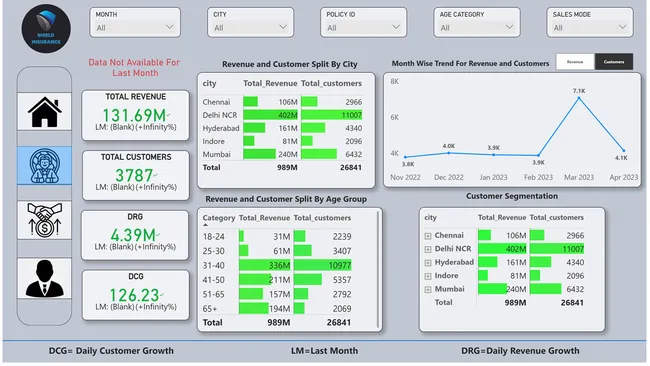Open the POLICY ID filter dropdown

[363, 22]
